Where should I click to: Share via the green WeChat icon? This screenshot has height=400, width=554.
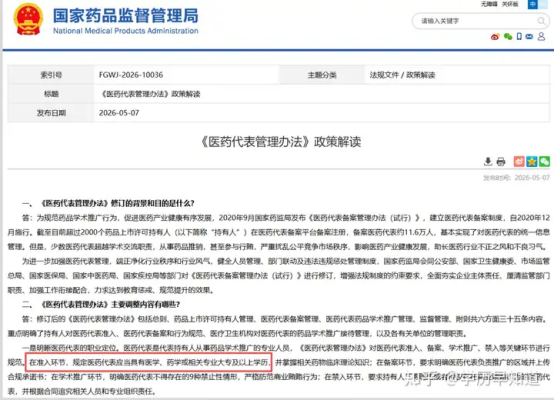coord(544,161)
